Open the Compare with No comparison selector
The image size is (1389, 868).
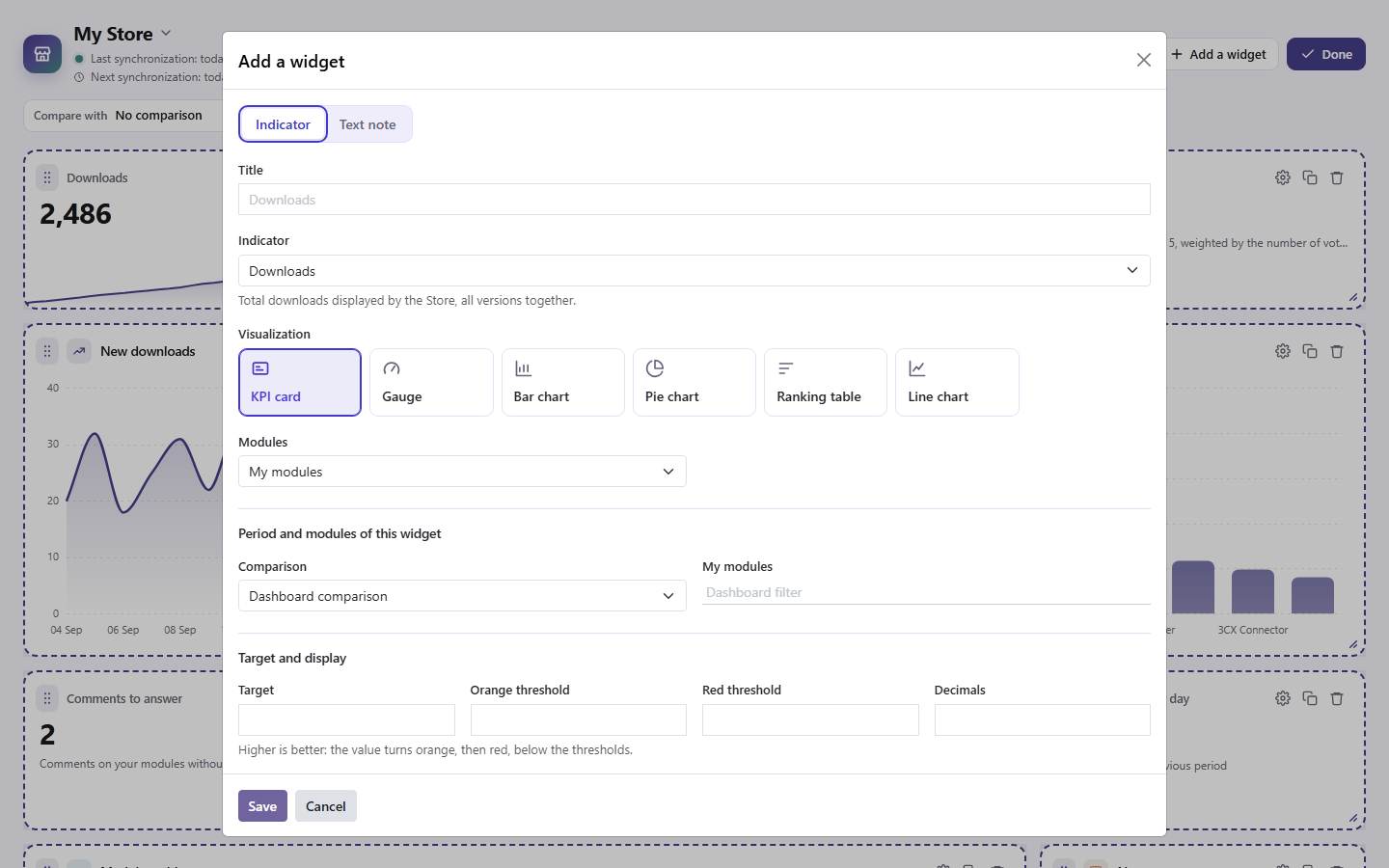point(123,116)
